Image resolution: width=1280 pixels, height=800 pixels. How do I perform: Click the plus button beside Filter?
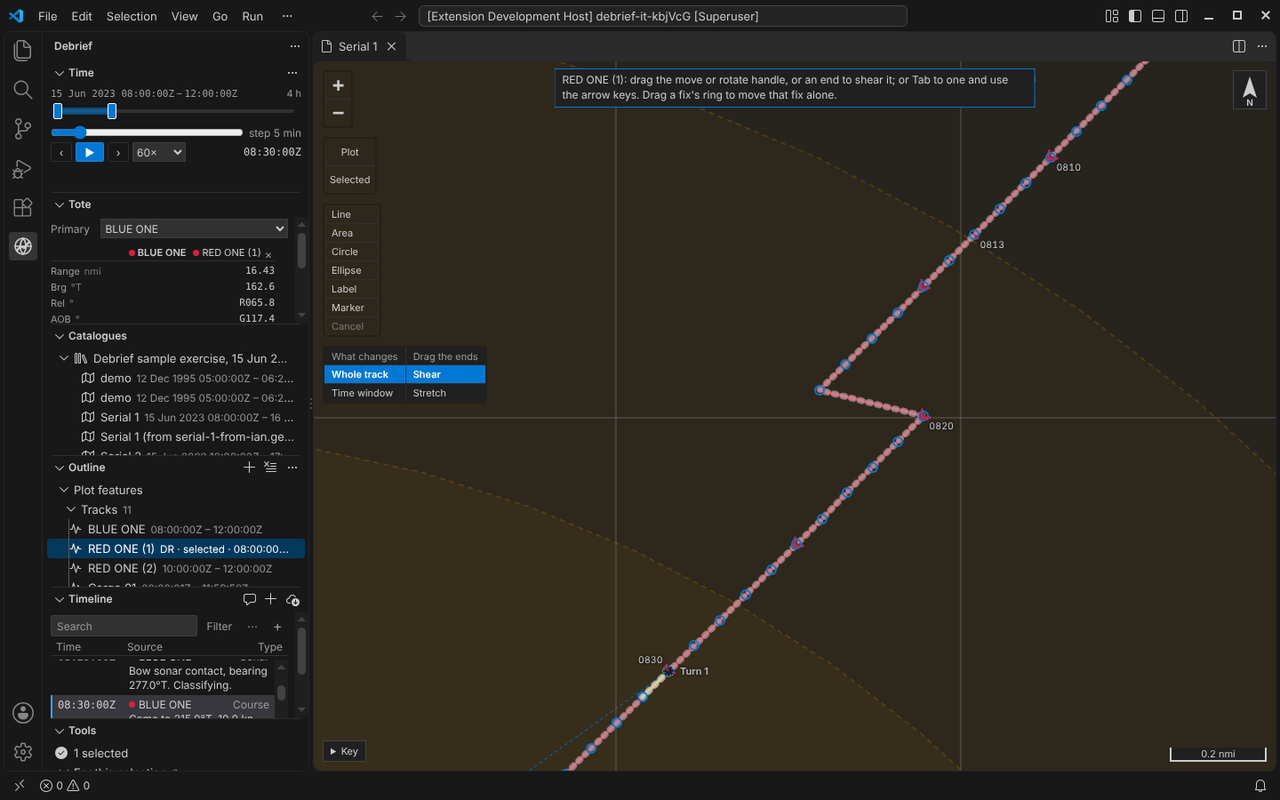pyautogui.click(x=278, y=627)
